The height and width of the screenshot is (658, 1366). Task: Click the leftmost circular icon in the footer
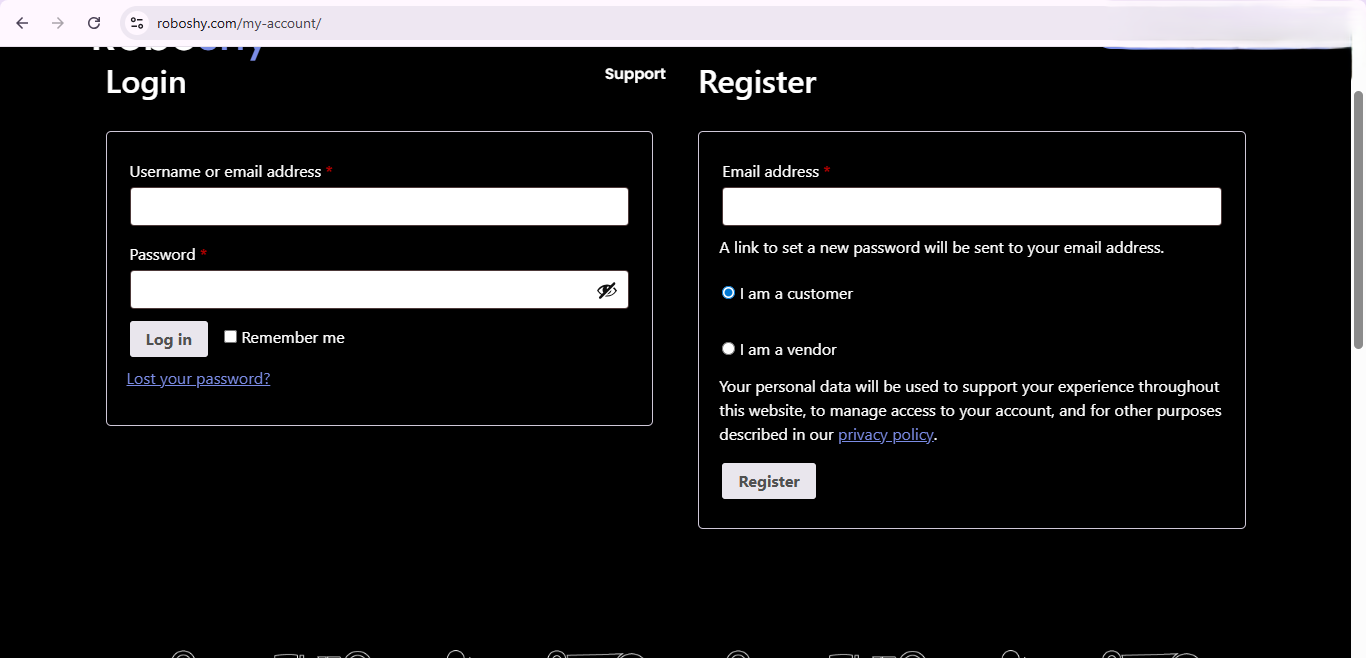point(182,655)
